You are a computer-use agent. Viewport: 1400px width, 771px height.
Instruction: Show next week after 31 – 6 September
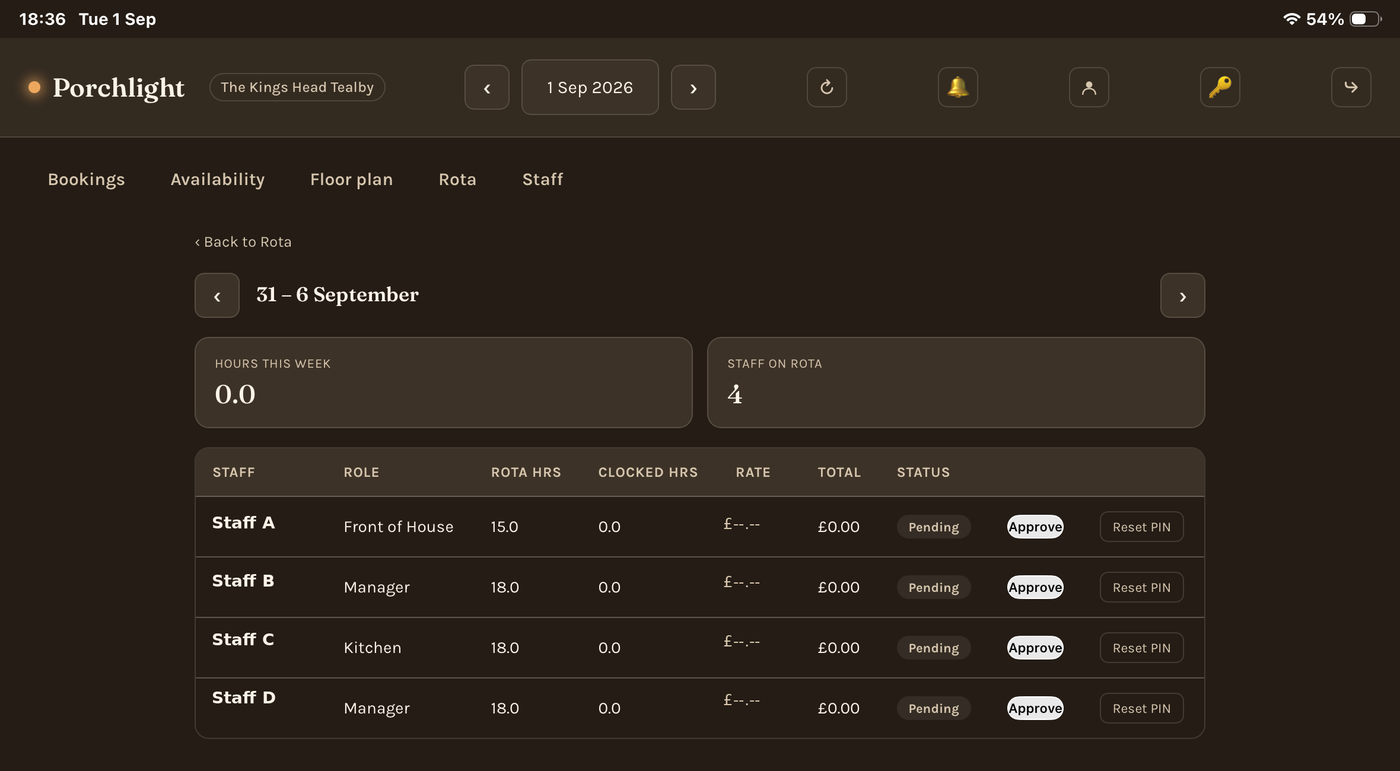click(x=1183, y=296)
